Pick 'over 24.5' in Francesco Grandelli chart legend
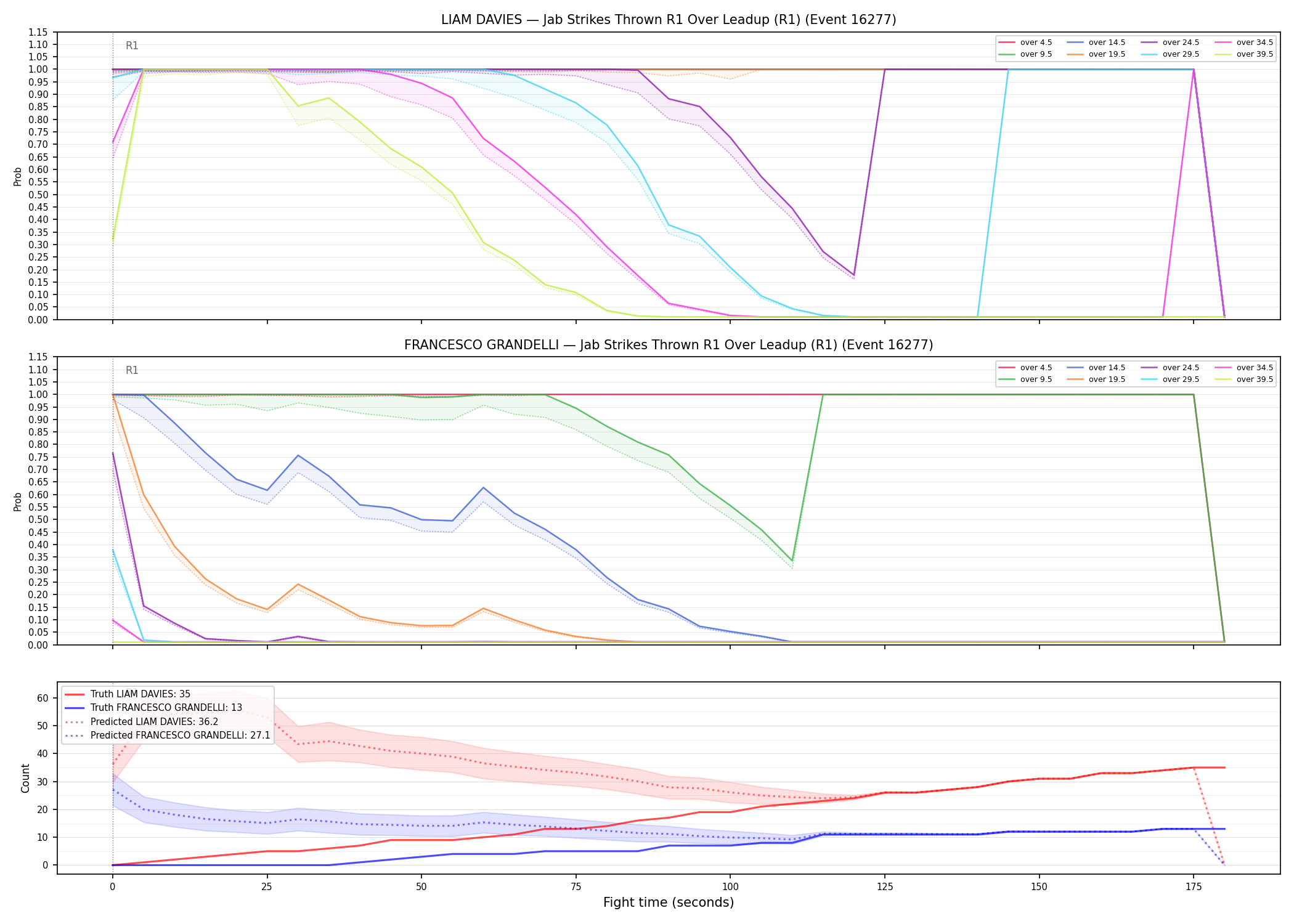The height and width of the screenshot is (924, 1294). click(x=1170, y=368)
